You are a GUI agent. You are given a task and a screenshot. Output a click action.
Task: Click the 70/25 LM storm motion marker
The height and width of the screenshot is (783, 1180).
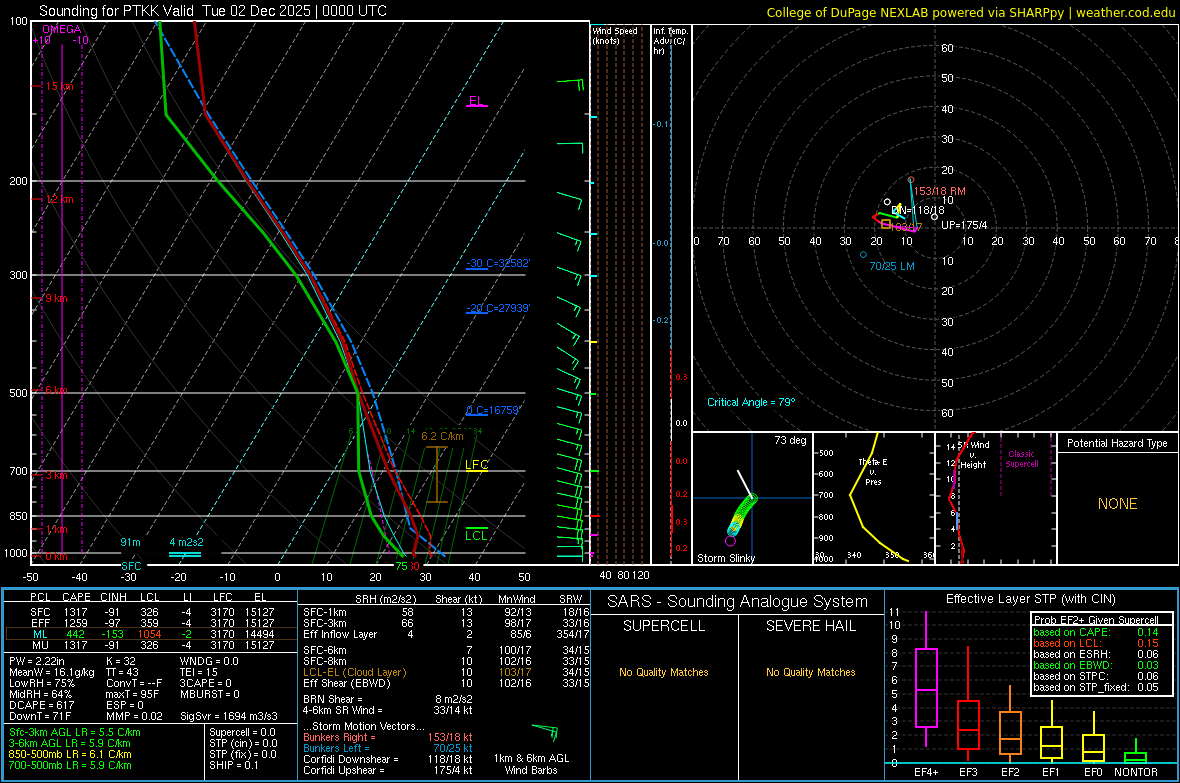coord(892,267)
